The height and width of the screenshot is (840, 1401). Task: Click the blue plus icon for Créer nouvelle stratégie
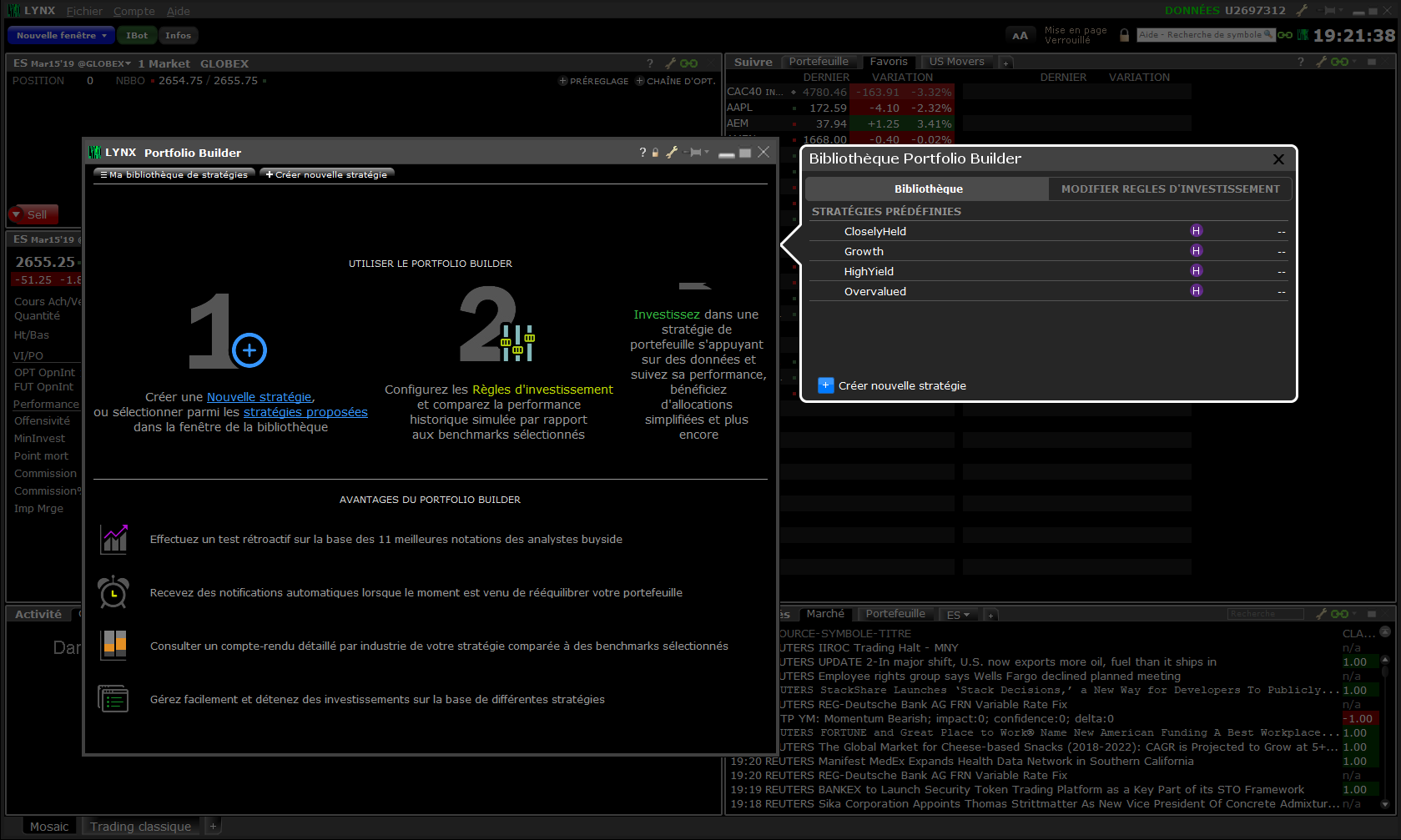click(x=825, y=385)
